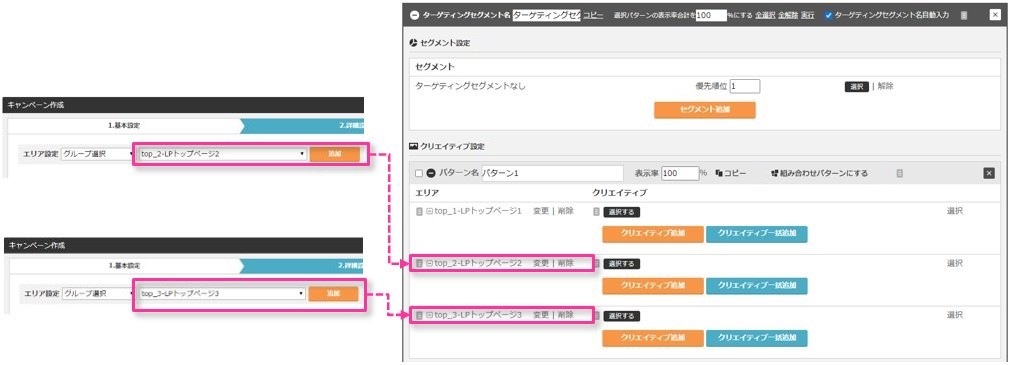Screen dimensions: 1011x365
Task: Toggle ターゲティングセグメント名自動入力 checkbox
Action: point(829,15)
